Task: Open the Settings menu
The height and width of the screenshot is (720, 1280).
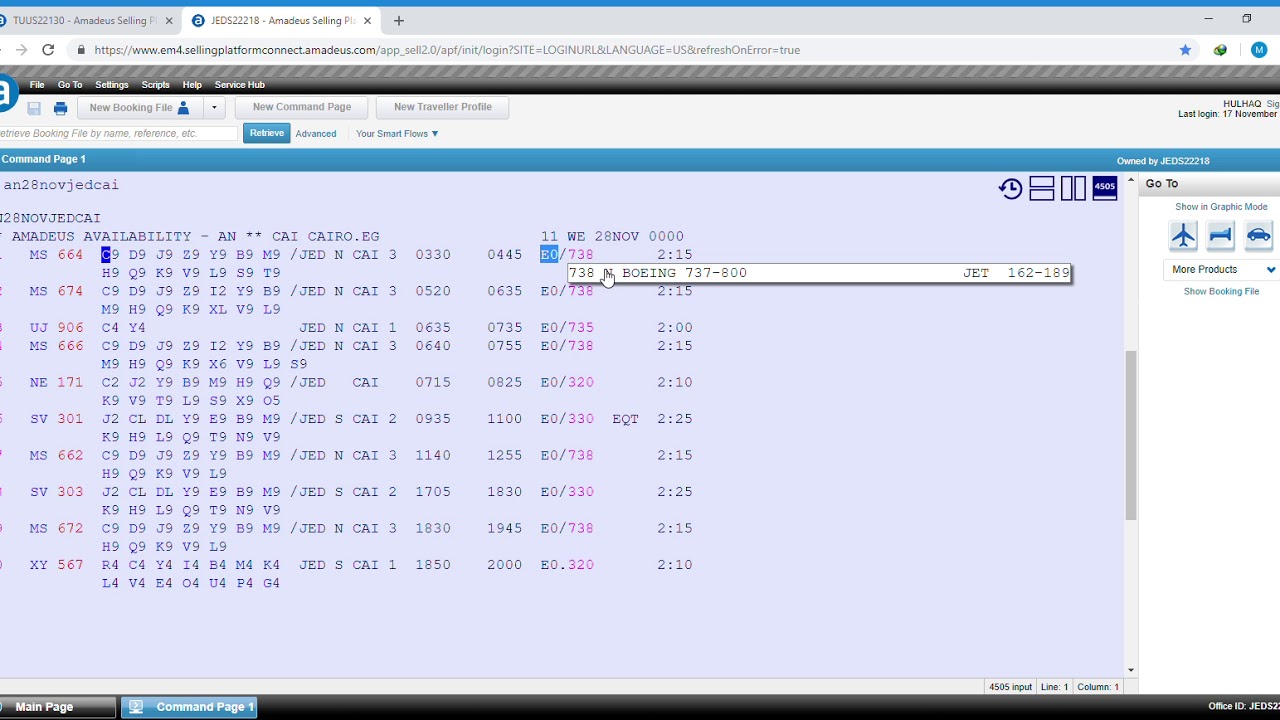Action: [112, 85]
